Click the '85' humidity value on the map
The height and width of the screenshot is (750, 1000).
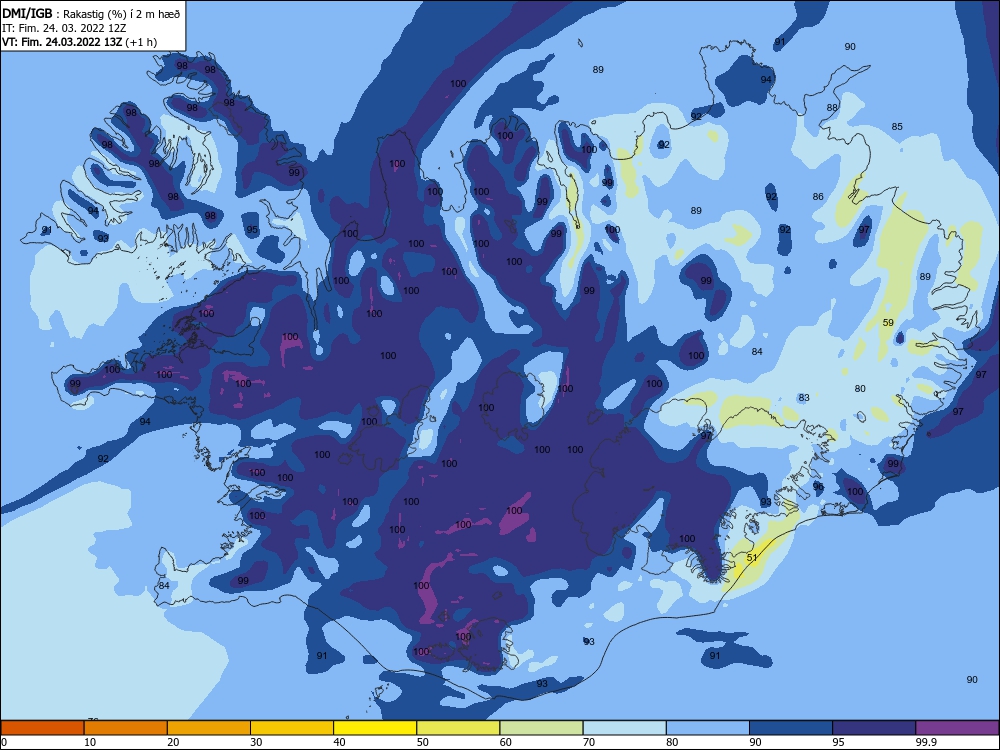[897, 126]
